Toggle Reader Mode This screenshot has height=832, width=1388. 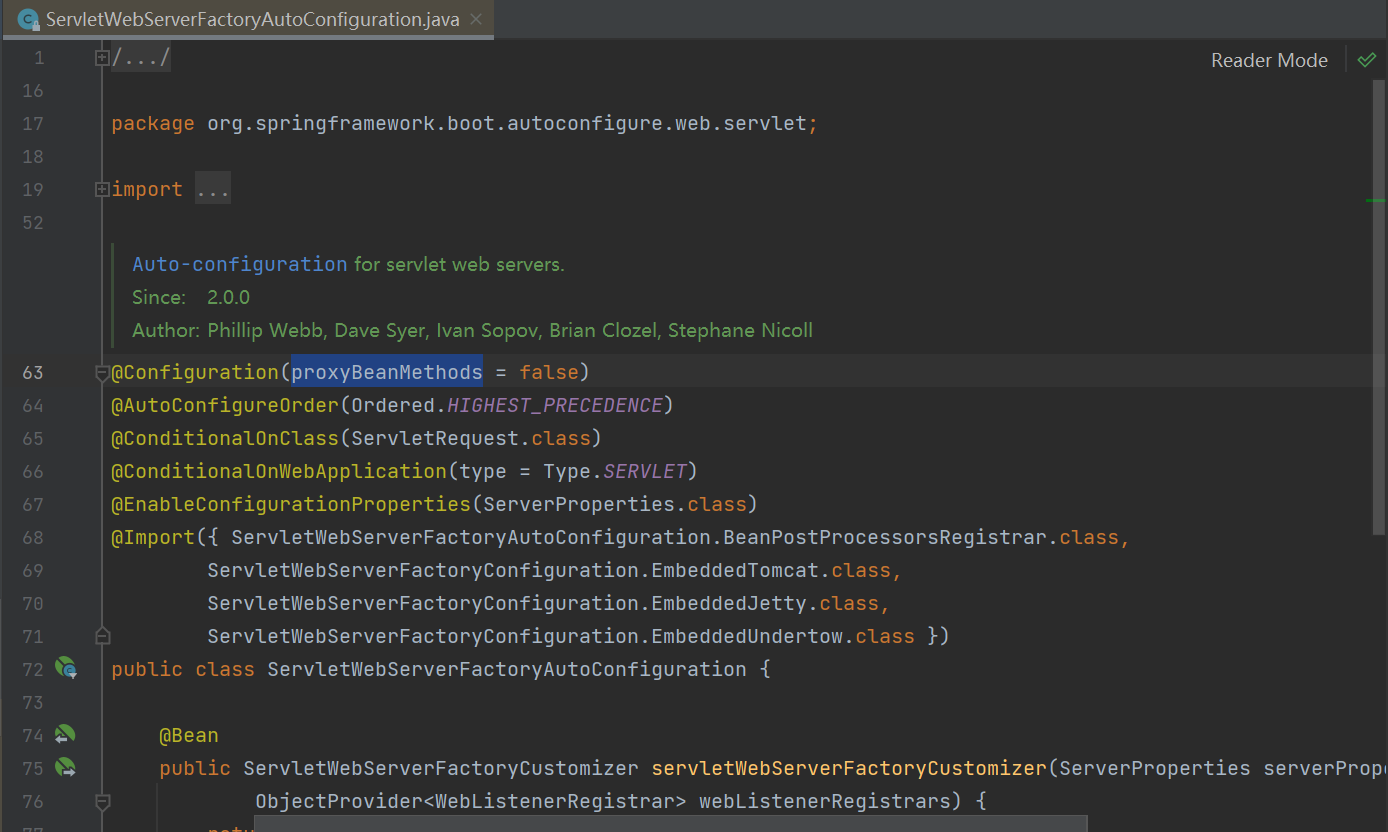[x=1269, y=60]
